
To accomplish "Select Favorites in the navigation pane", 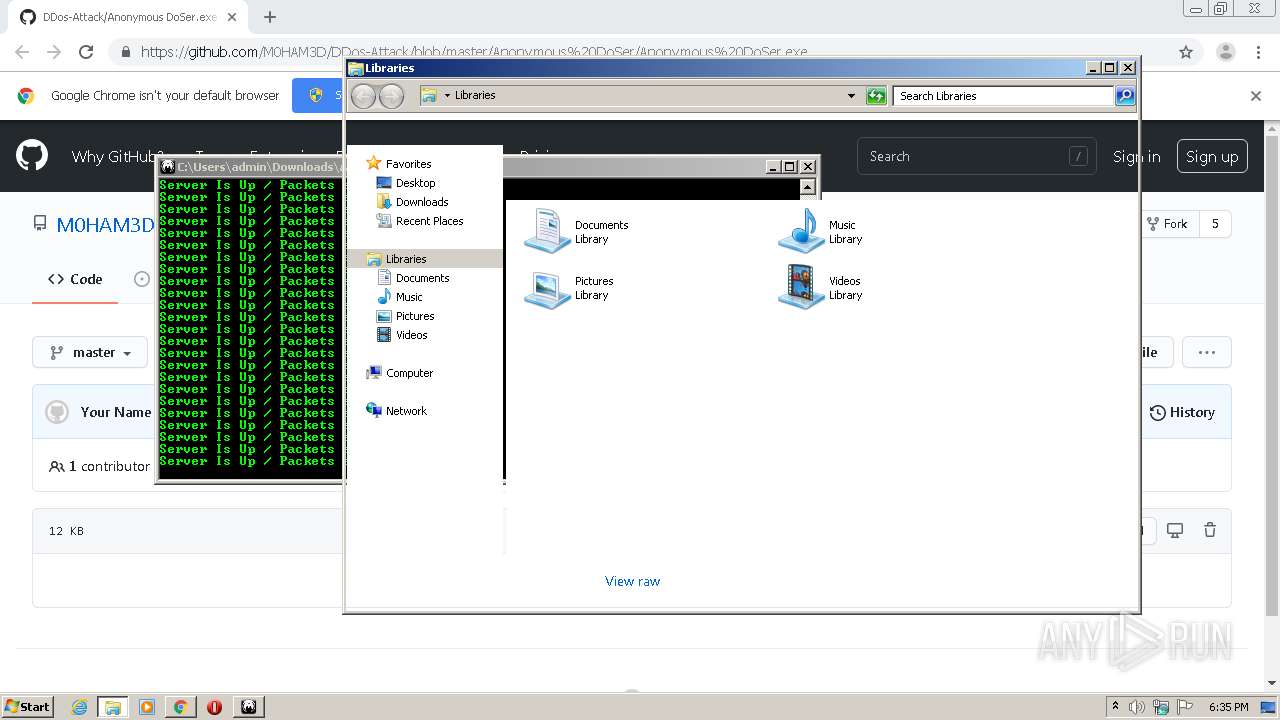I will pyautogui.click(x=408, y=164).
